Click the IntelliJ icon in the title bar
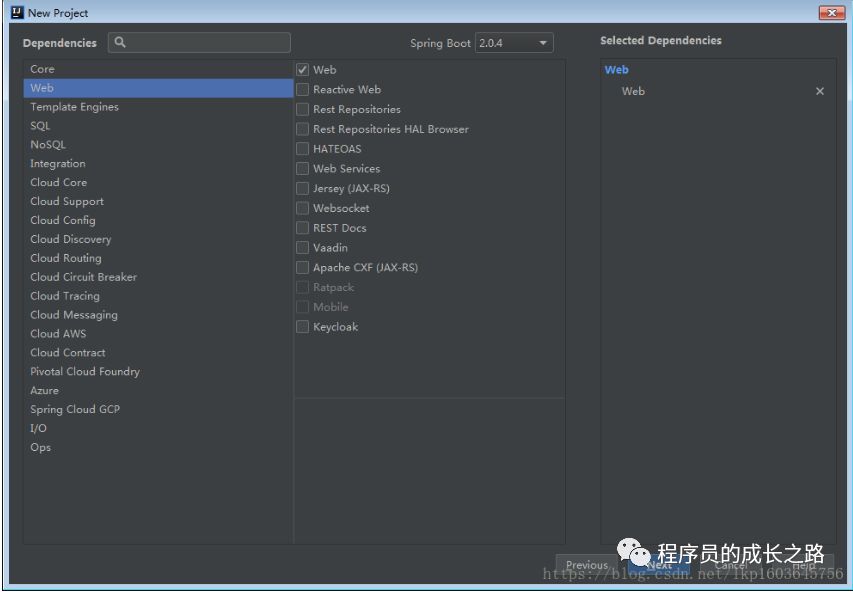Viewport: 853px width, 592px height. click(x=17, y=13)
